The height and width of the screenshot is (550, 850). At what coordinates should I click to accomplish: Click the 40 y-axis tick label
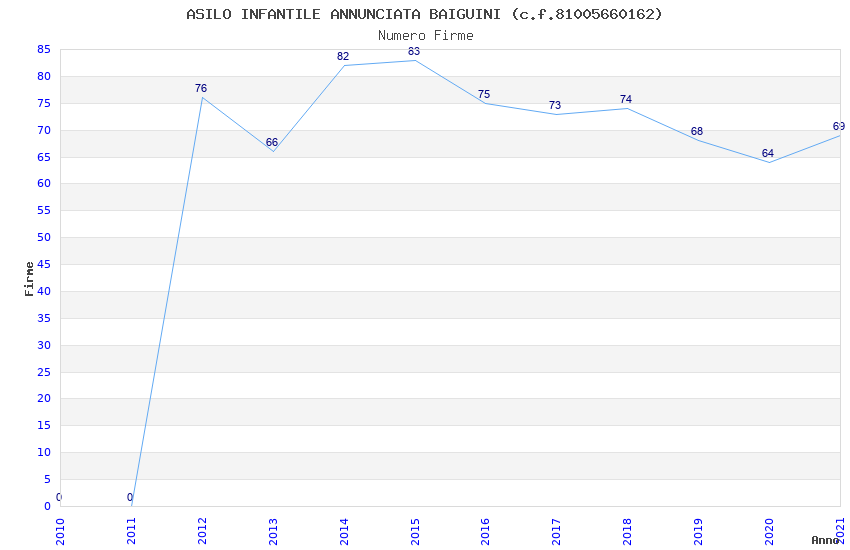(x=44, y=291)
